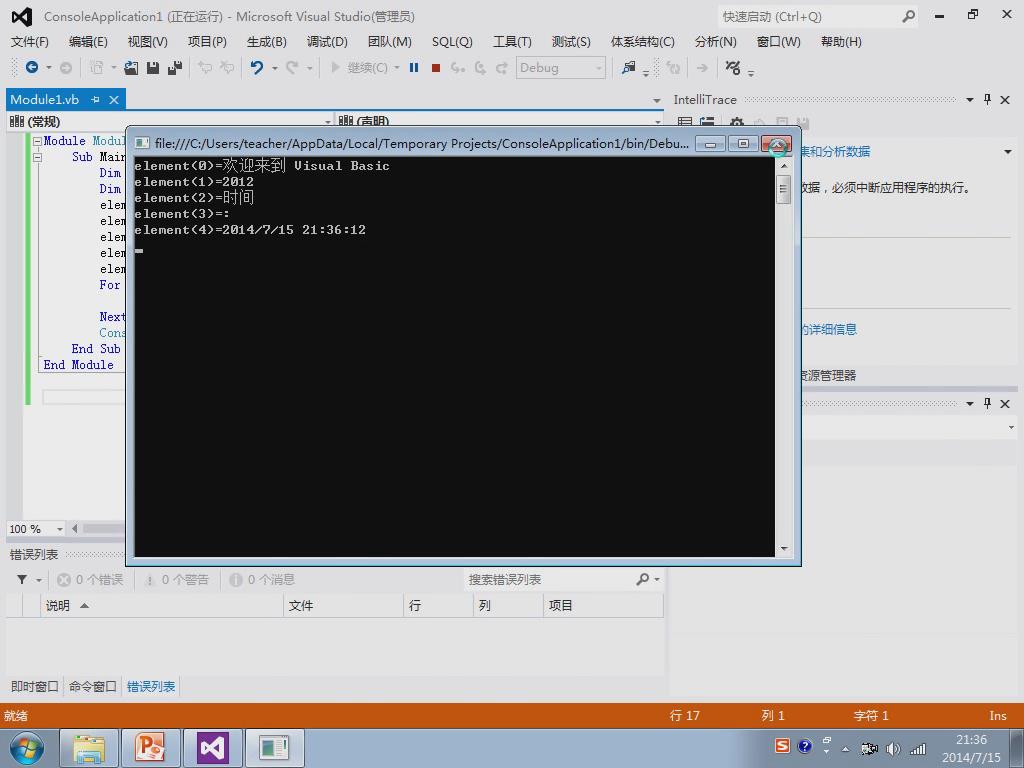Pause debugging with the break all icon
The height and width of the screenshot is (768, 1024).
(414, 67)
